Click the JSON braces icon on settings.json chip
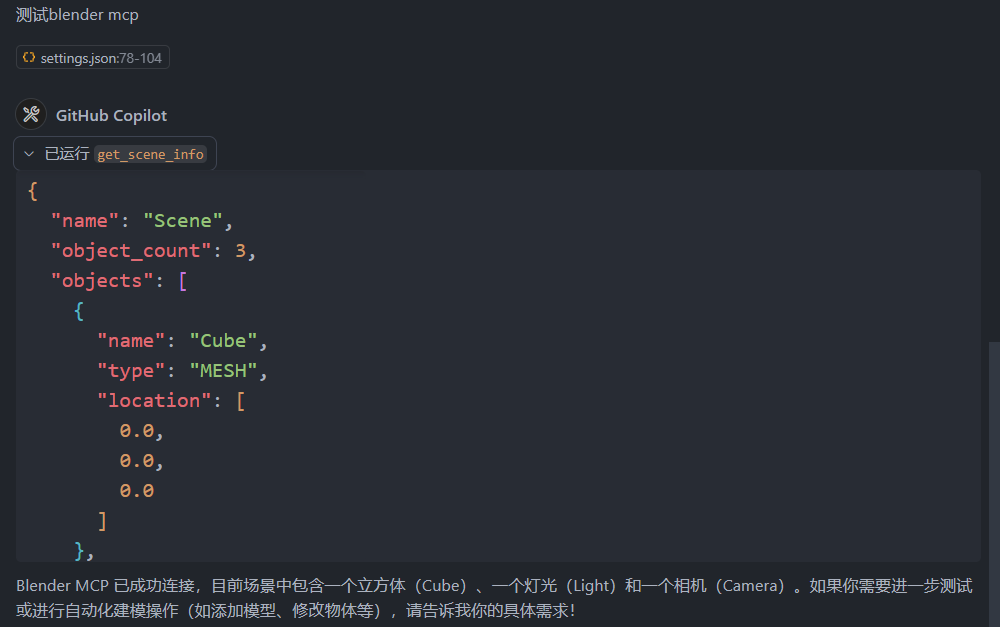Viewport: 1000px width, 627px height. (29, 57)
